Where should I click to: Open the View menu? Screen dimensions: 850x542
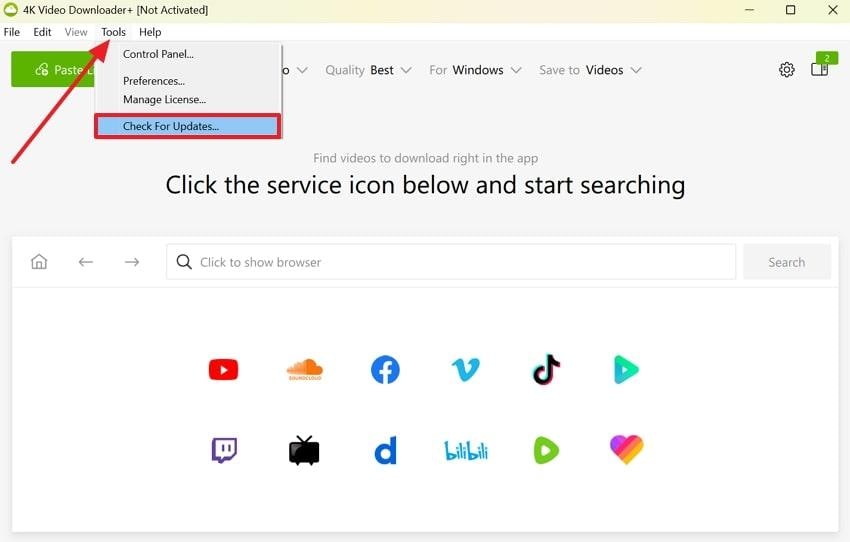(x=76, y=32)
